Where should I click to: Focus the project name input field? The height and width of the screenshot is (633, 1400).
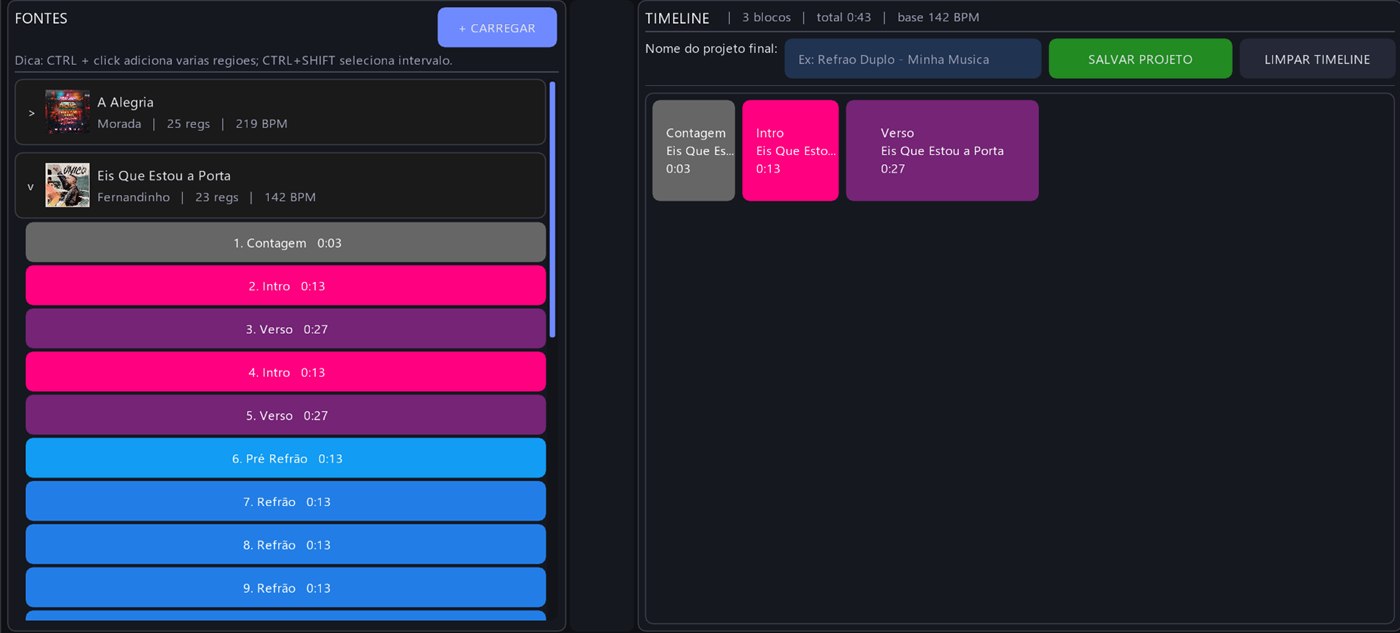[x=913, y=59]
